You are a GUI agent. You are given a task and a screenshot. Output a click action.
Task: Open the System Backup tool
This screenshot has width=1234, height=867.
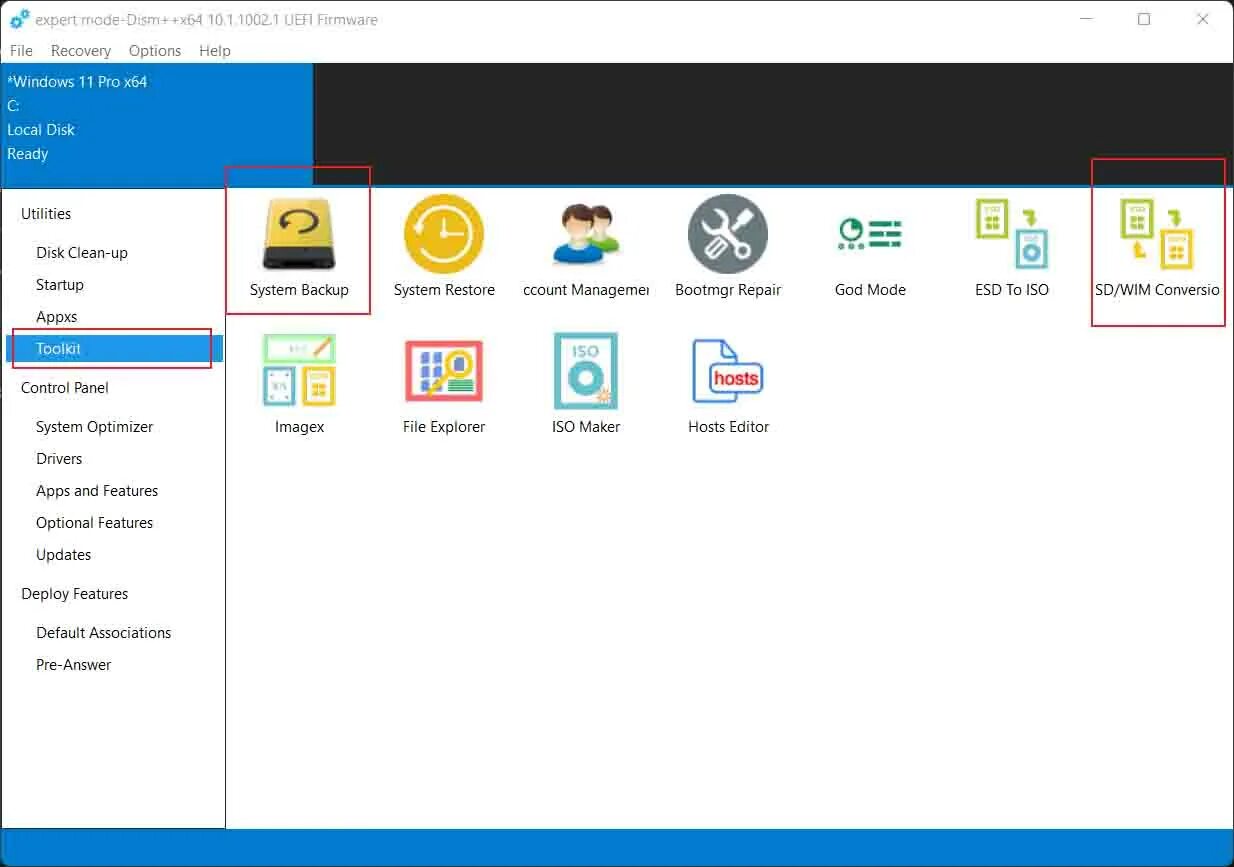[299, 246]
